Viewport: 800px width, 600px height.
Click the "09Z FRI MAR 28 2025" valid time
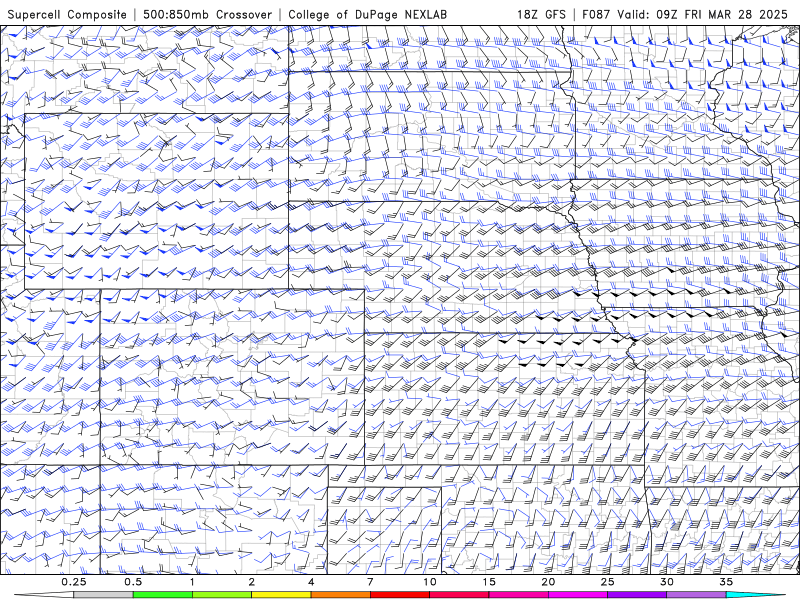pyautogui.click(x=722, y=14)
